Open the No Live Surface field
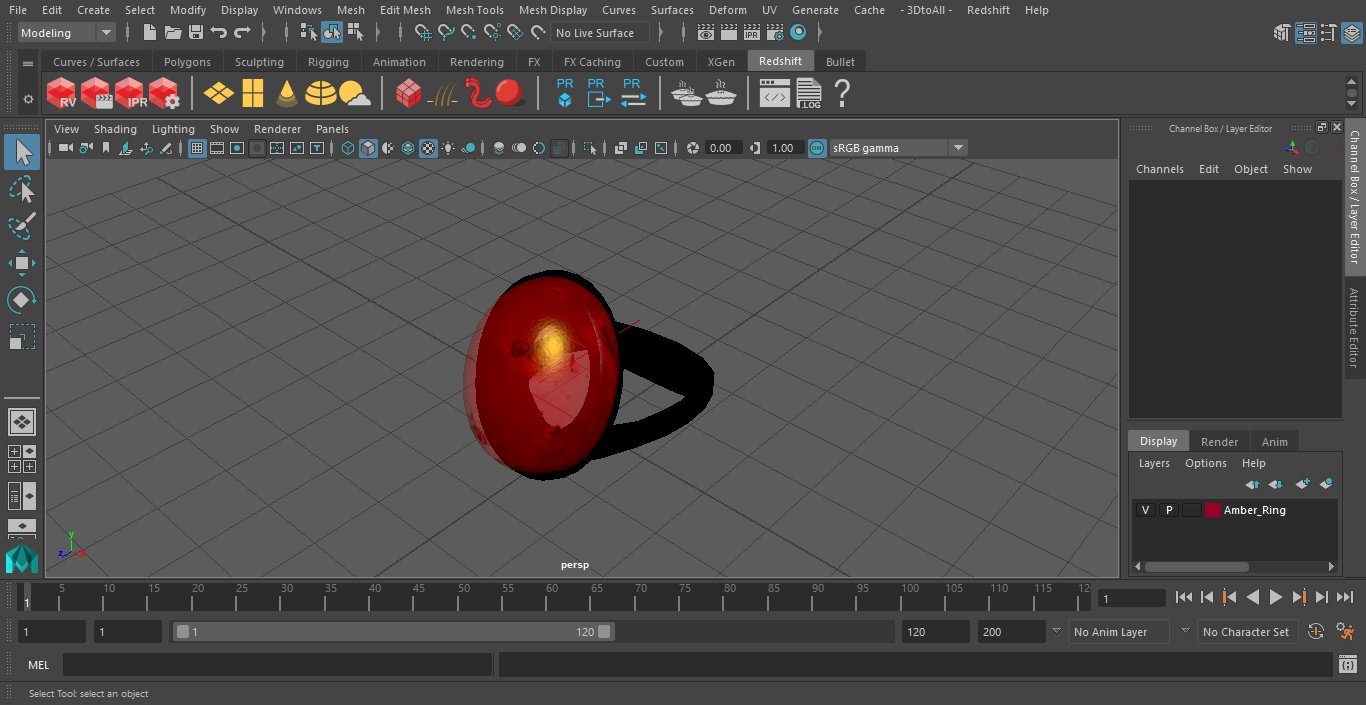The image size is (1366, 705). pos(600,33)
